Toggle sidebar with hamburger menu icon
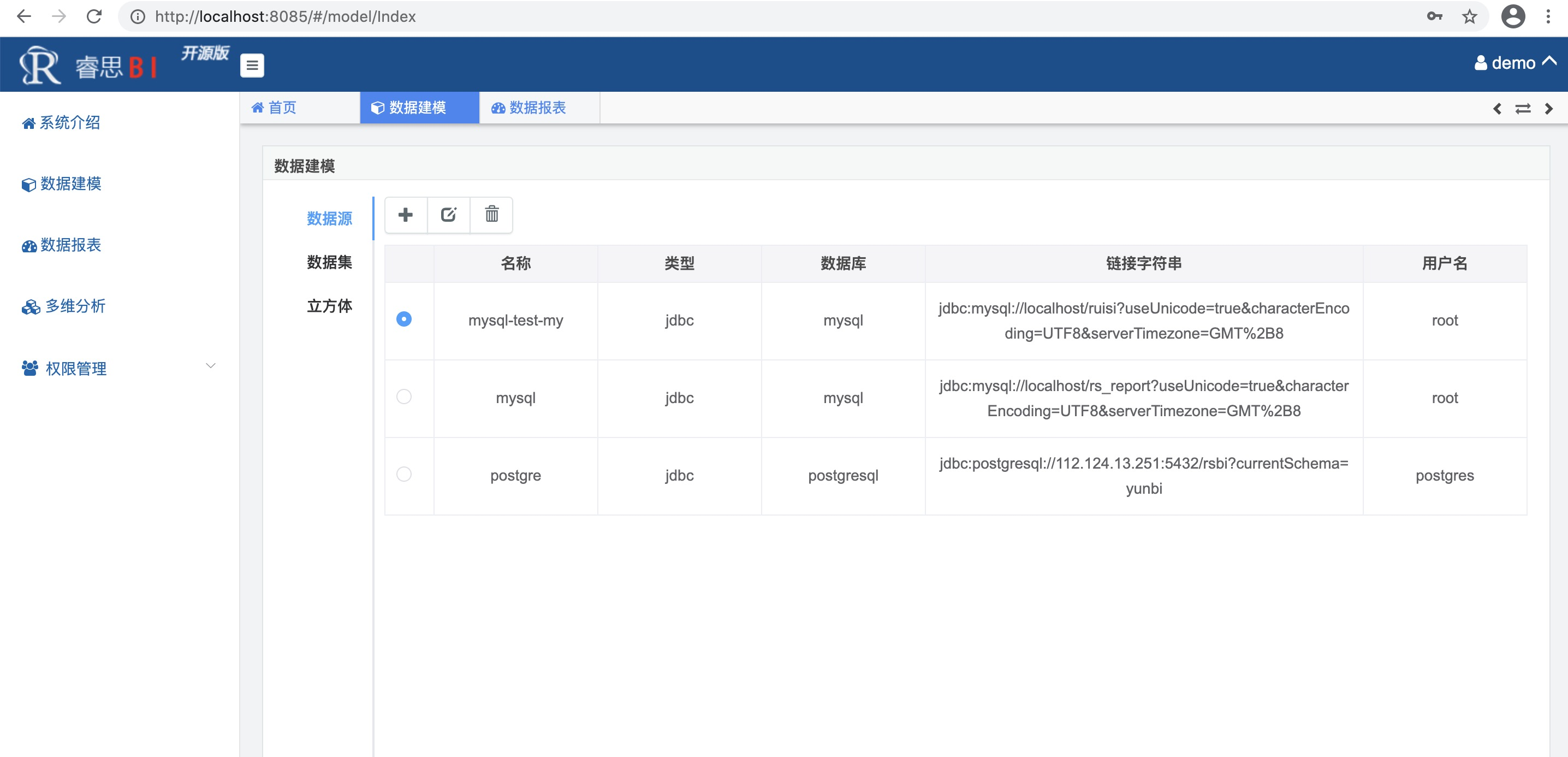The height and width of the screenshot is (757, 1568). [x=252, y=65]
